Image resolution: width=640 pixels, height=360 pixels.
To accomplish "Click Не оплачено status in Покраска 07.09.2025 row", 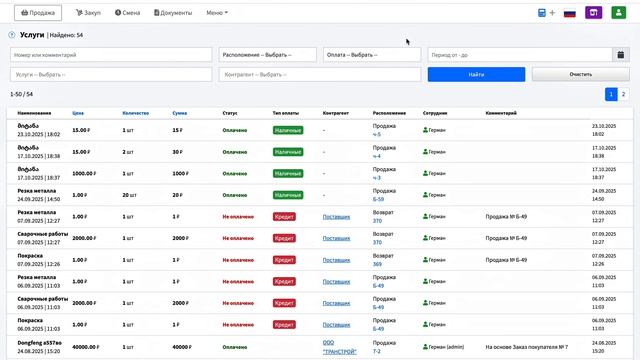I will [238, 260].
